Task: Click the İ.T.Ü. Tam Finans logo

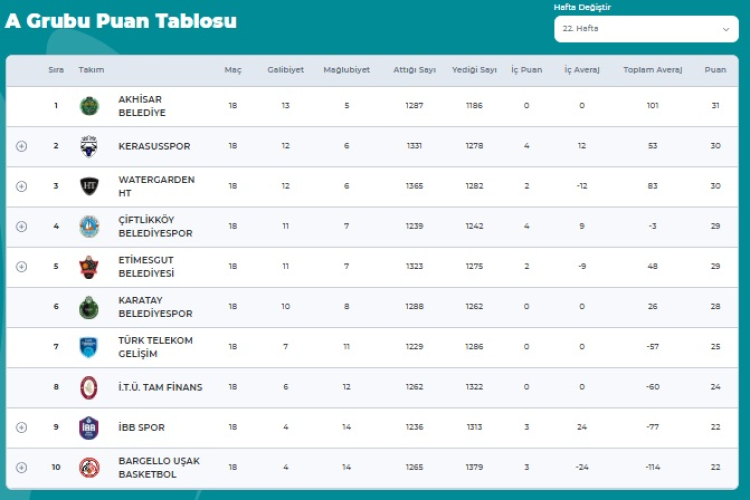Action: click(x=89, y=387)
